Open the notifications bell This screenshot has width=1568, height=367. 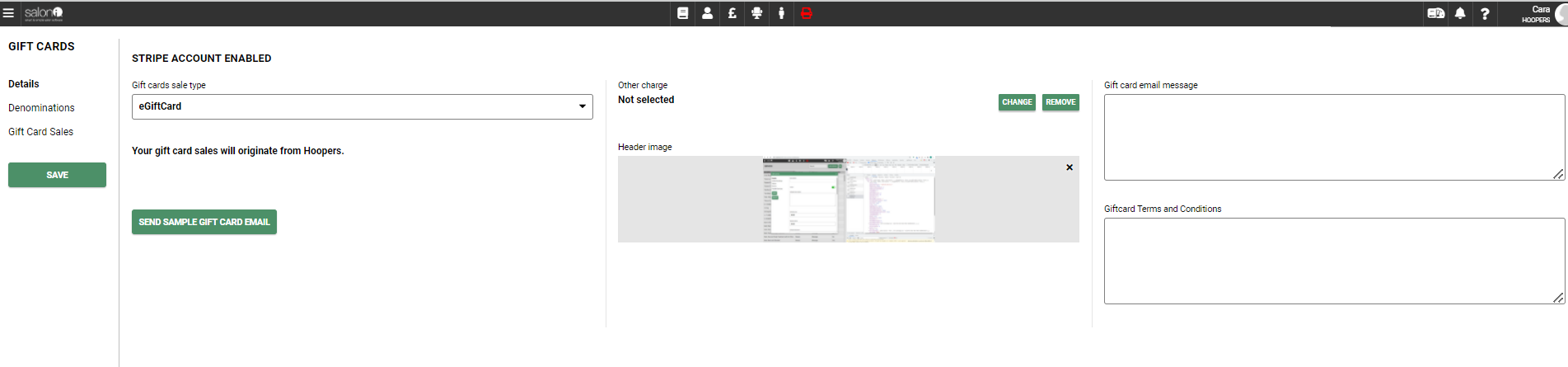[x=1460, y=13]
